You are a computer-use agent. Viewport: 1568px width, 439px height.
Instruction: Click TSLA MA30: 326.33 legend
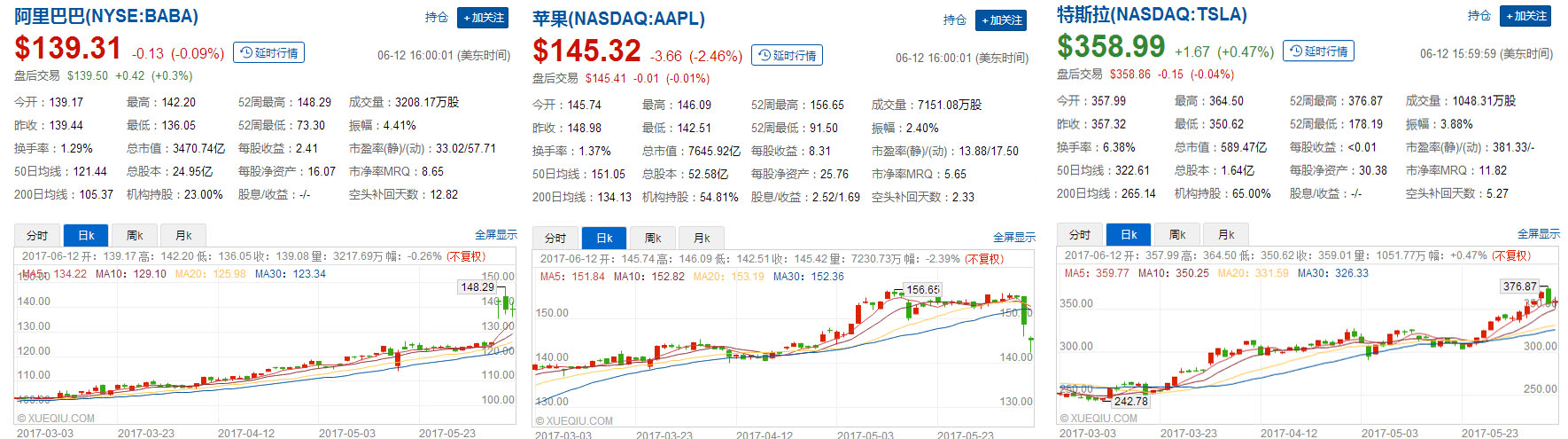[x=1333, y=273]
